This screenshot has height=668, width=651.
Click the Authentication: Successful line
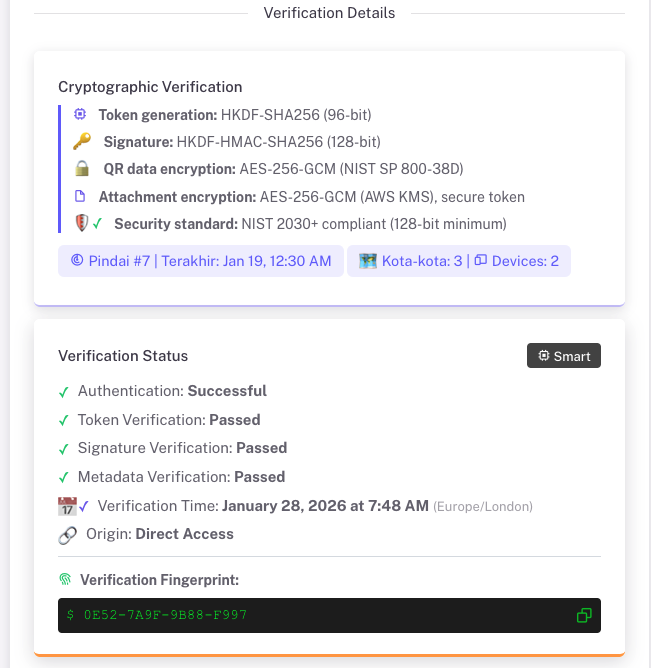pos(172,391)
